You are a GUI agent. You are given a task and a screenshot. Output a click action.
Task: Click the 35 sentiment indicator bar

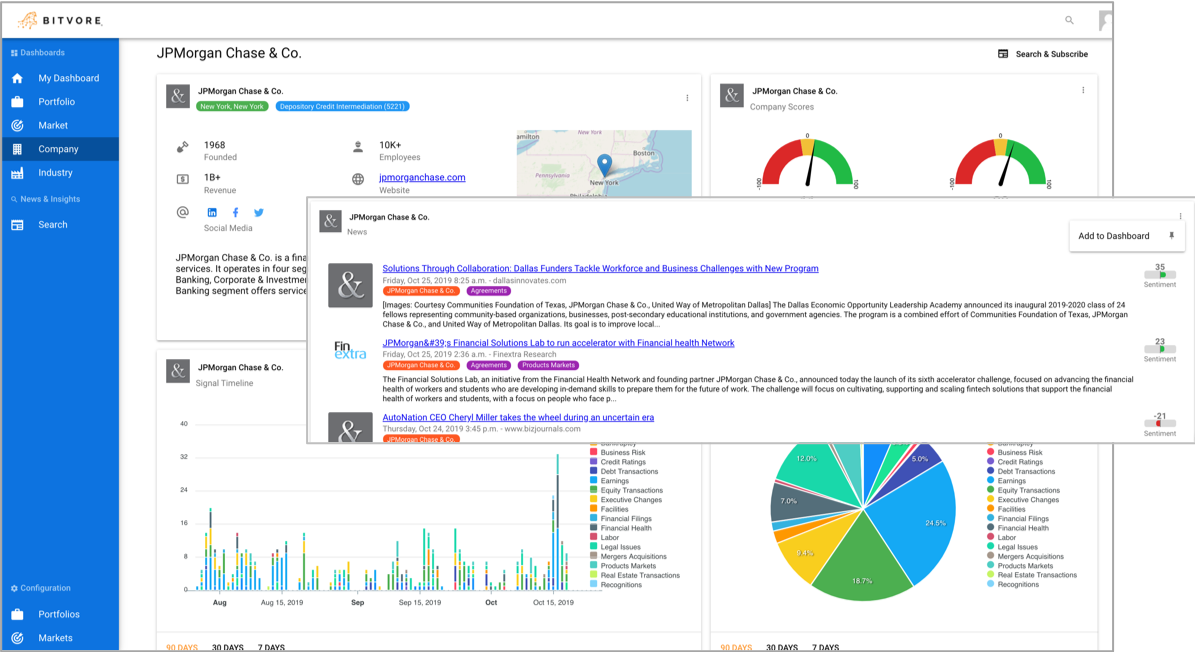[x=1160, y=274]
